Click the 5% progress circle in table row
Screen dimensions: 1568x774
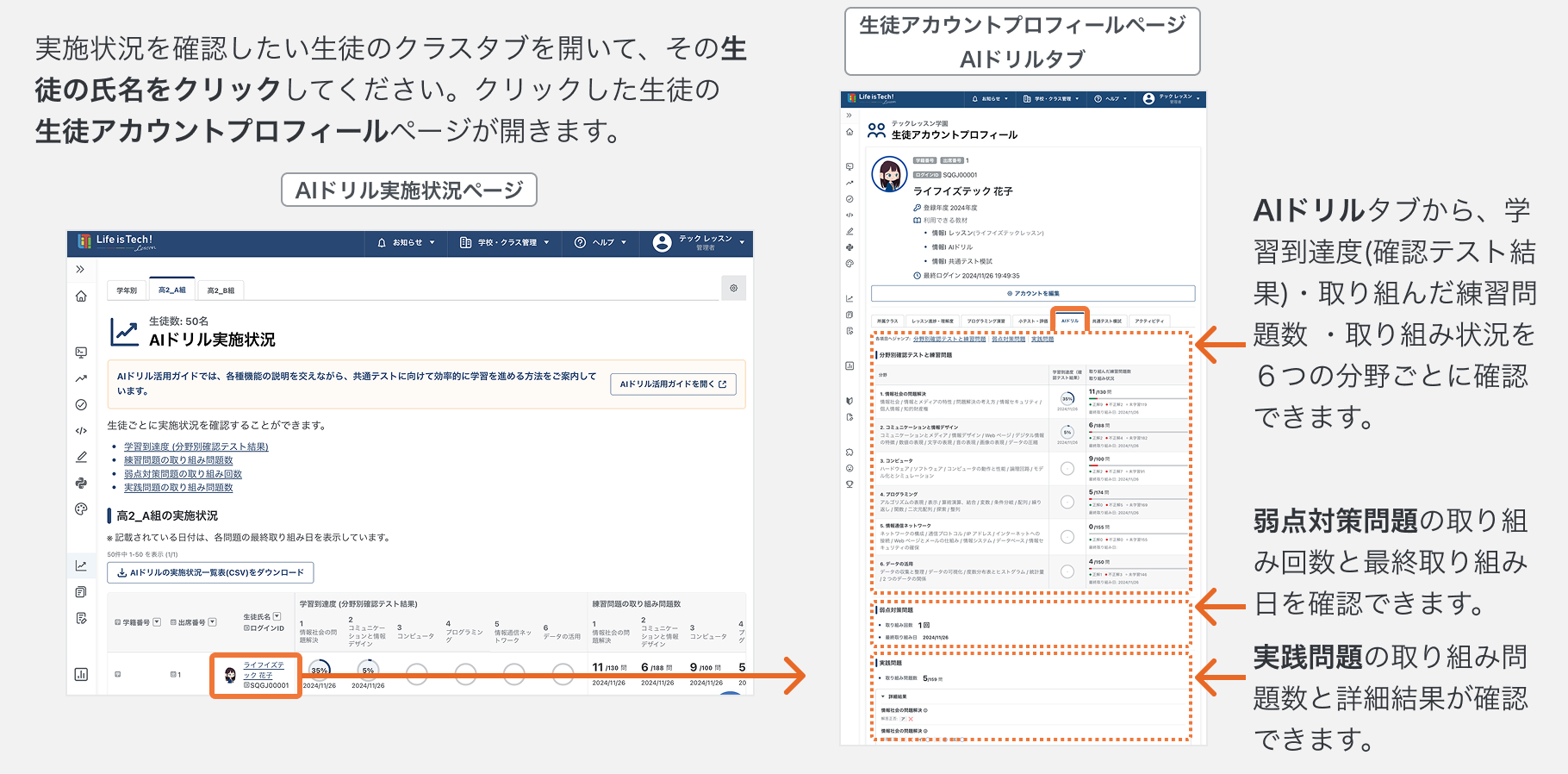pyautogui.click(x=368, y=671)
